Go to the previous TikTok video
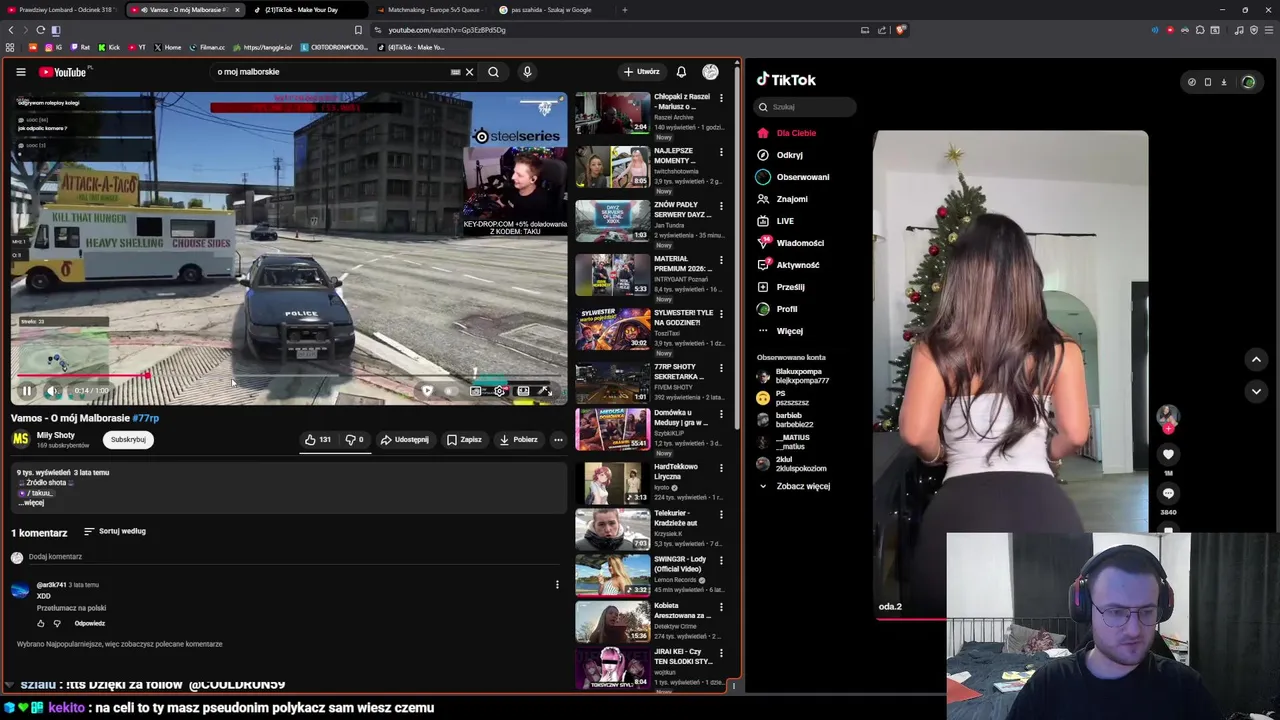1280x720 pixels. pyautogui.click(x=1256, y=359)
